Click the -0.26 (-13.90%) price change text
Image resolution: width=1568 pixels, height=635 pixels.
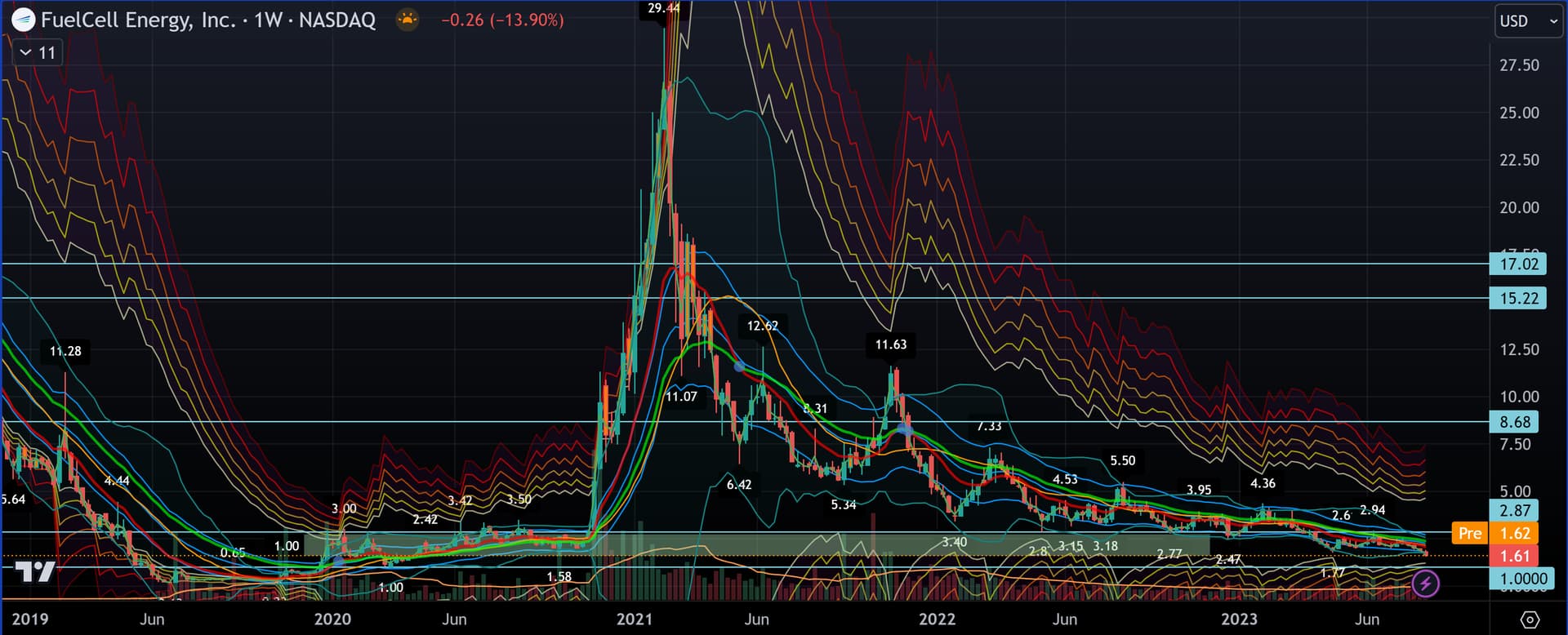point(502,20)
